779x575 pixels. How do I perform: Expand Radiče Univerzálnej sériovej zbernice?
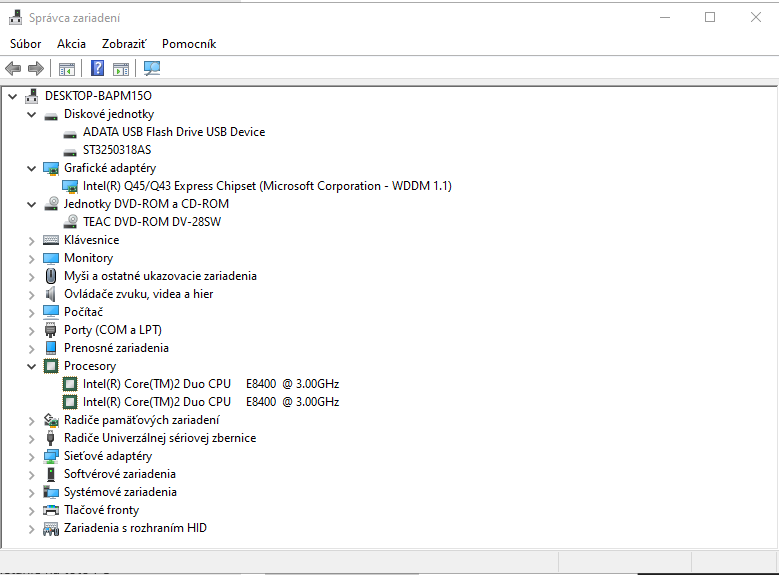pos(32,439)
